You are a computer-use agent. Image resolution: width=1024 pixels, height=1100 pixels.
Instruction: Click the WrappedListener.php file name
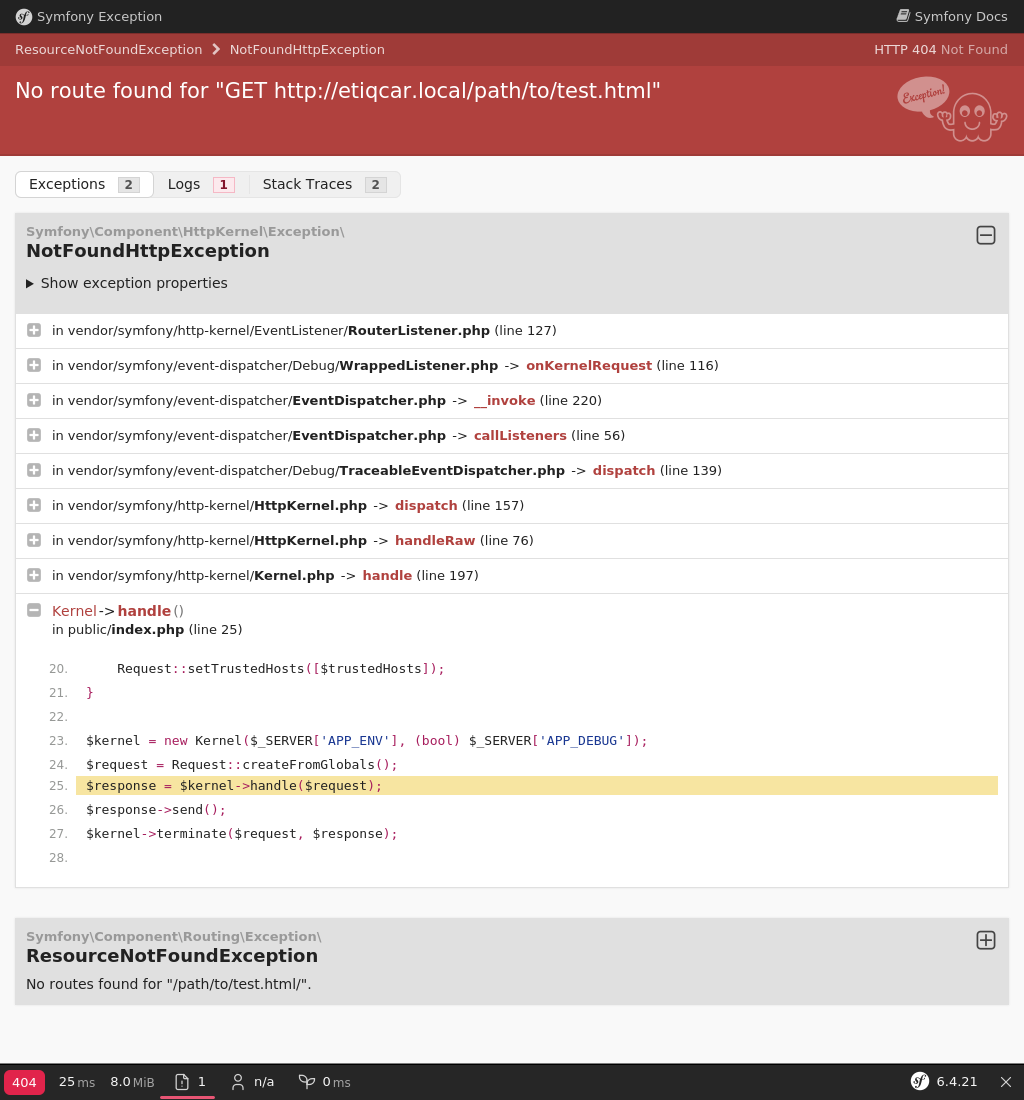pos(419,365)
